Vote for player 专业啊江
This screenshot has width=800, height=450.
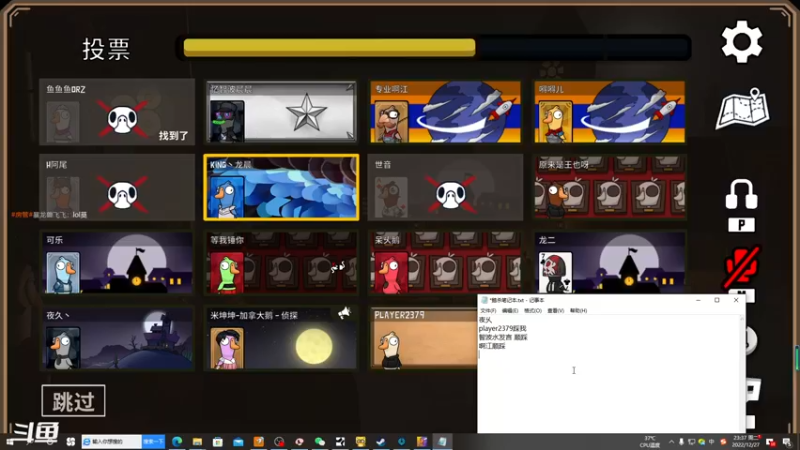(x=445, y=111)
